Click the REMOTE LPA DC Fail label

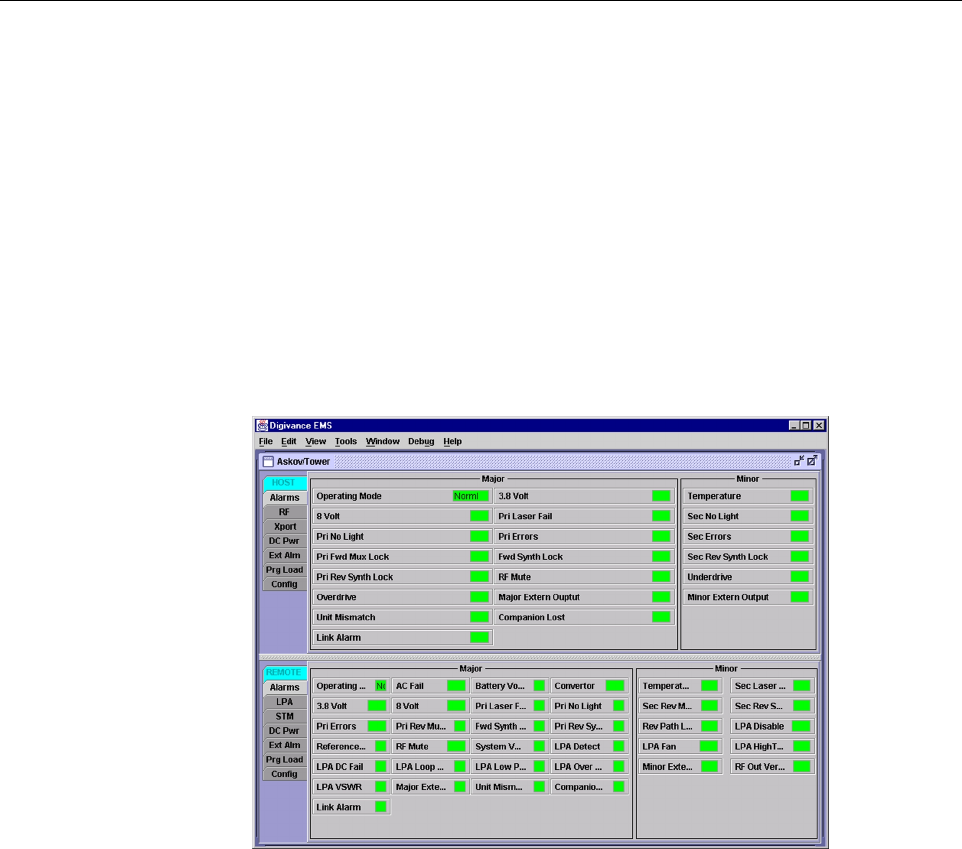point(340,767)
